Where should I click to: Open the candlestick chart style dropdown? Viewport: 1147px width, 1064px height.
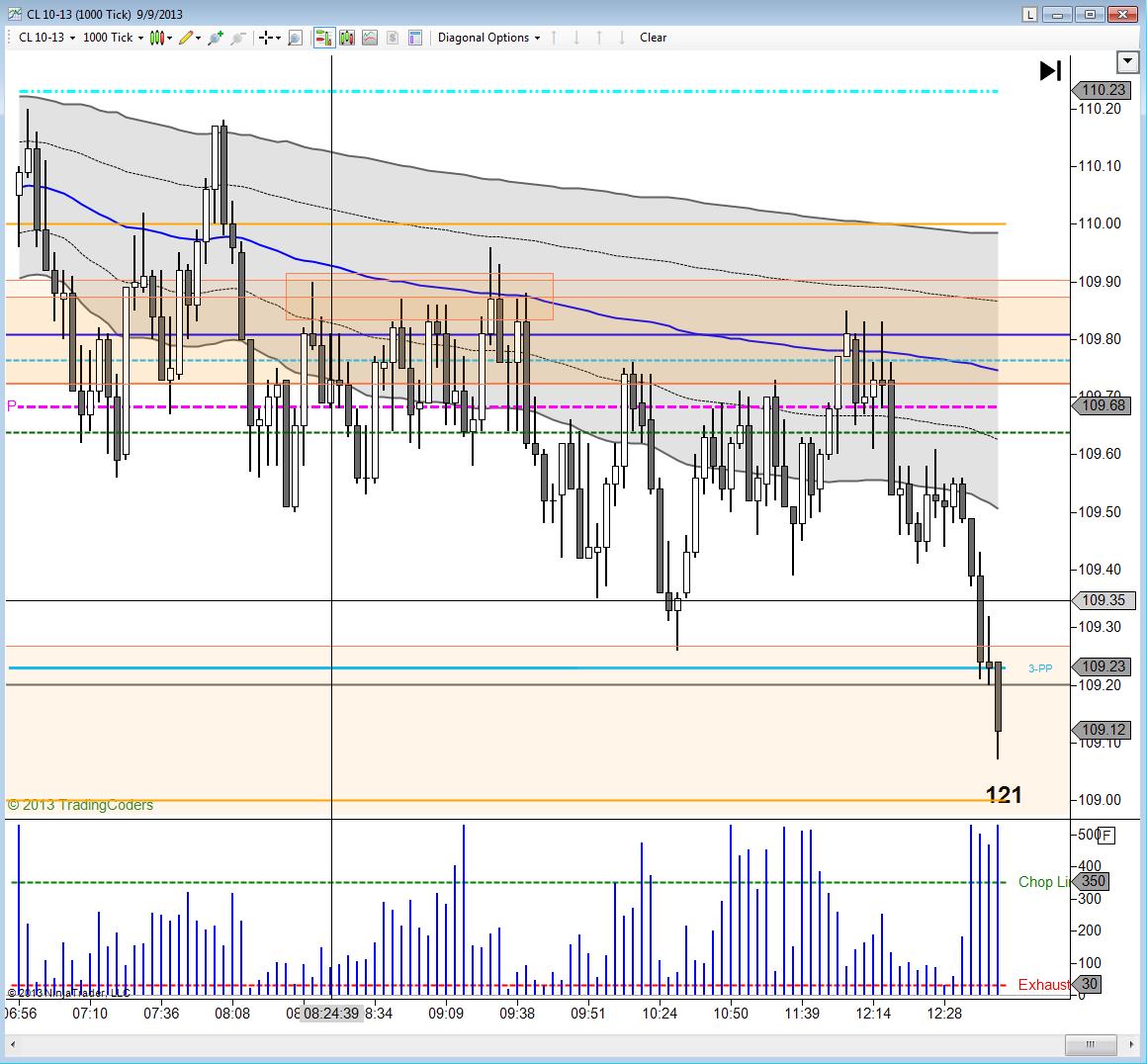pyautogui.click(x=160, y=38)
